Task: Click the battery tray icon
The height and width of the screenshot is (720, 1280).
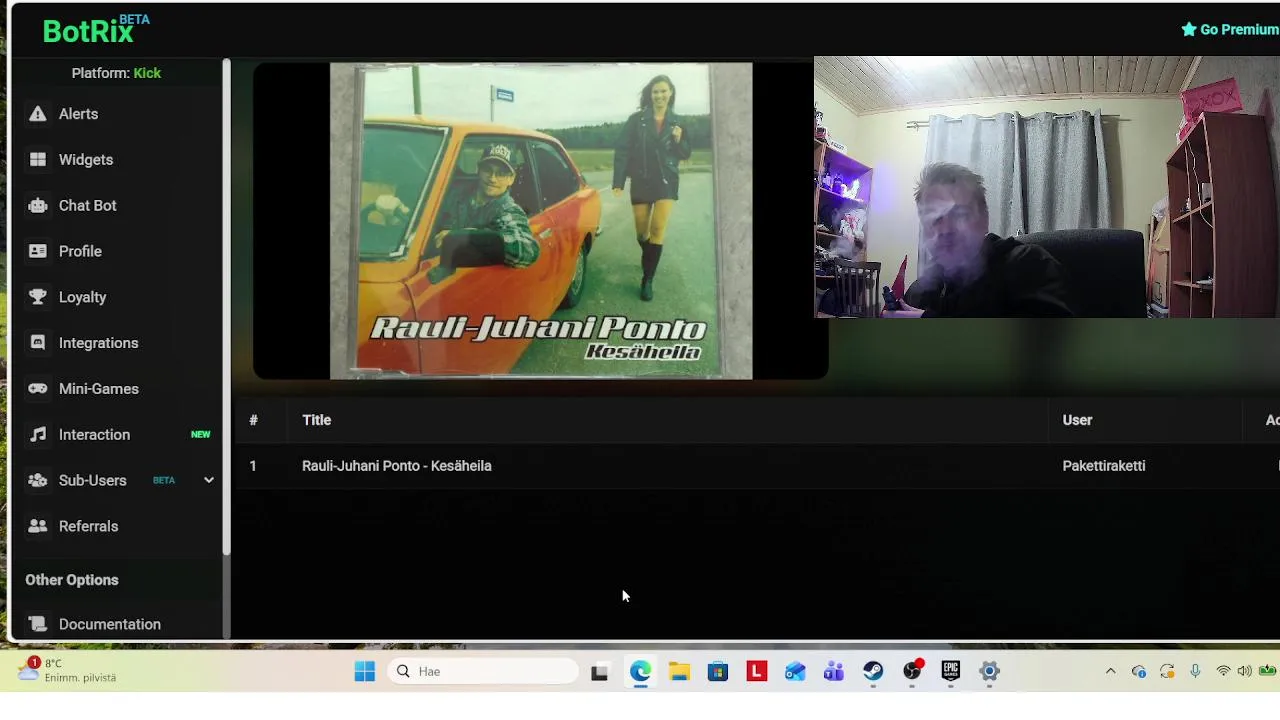Action: pyautogui.click(x=1268, y=672)
